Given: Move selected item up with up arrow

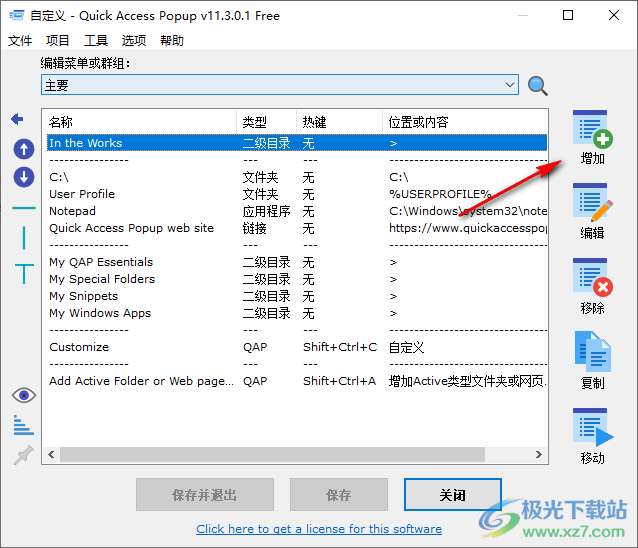Looking at the screenshot, I should tap(24, 149).
